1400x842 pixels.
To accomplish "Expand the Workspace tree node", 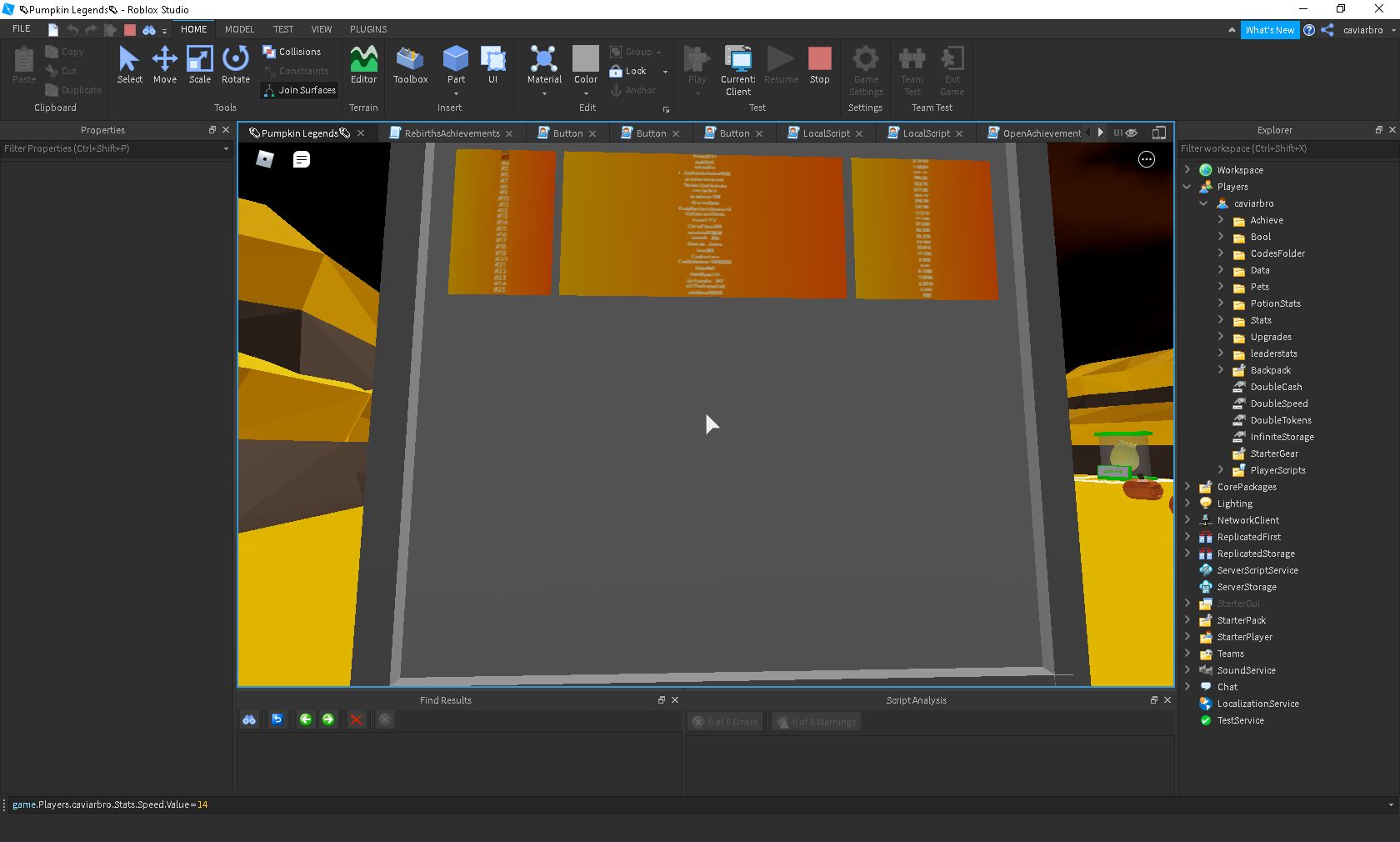I will click(x=1187, y=170).
